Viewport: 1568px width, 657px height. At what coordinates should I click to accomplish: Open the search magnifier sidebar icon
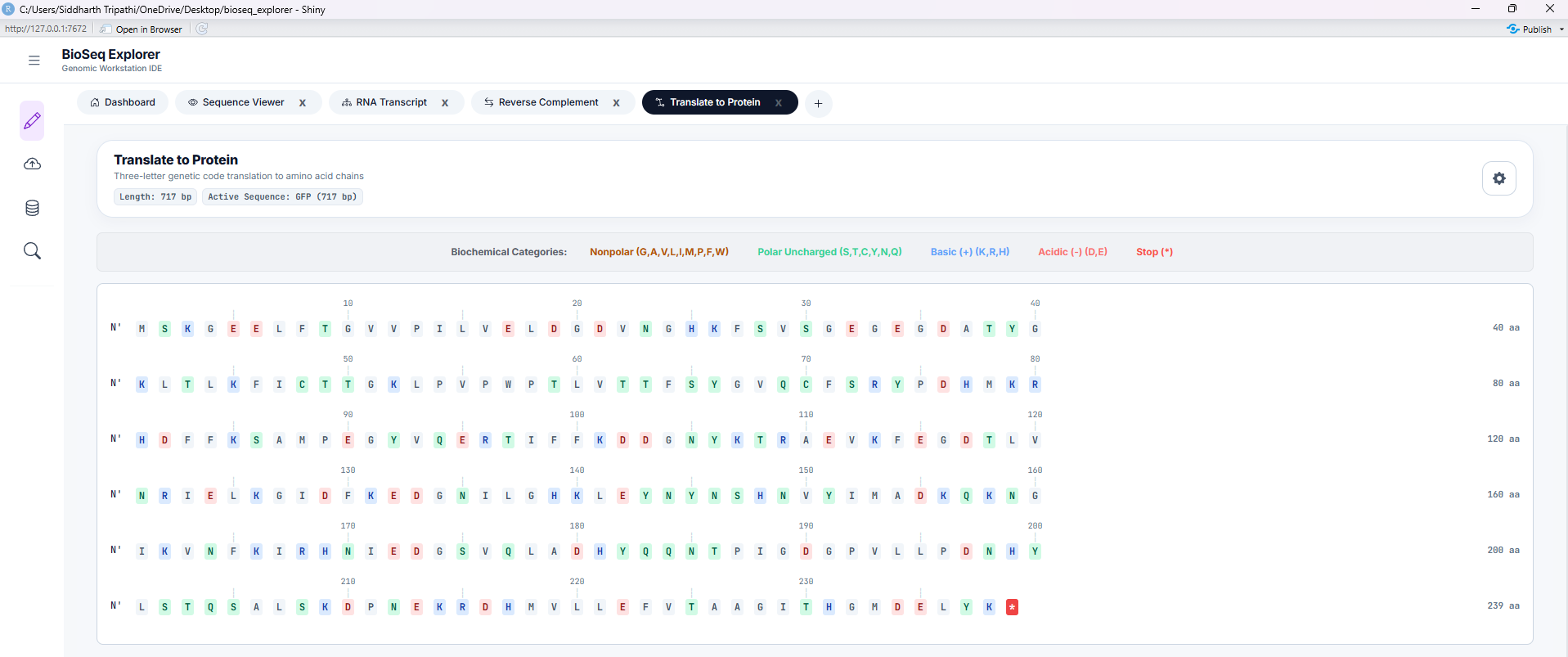click(x=32, y=251)
